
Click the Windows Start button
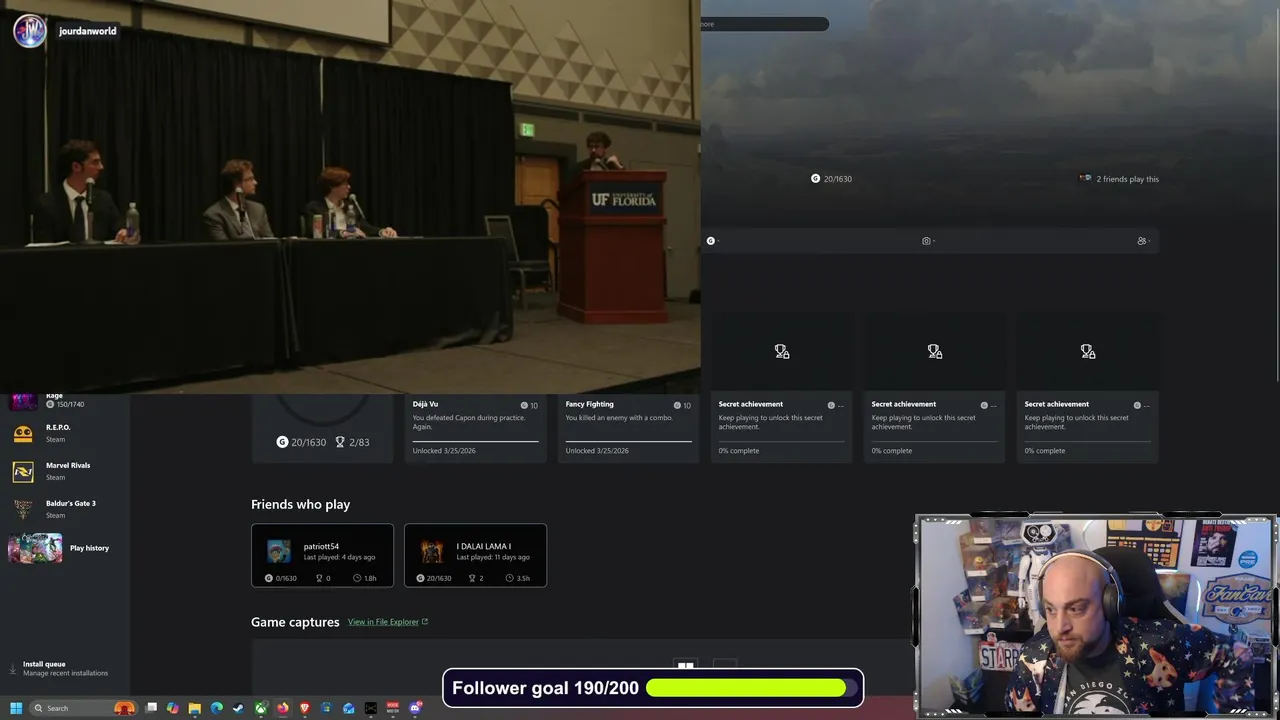[x=16, y=708]
